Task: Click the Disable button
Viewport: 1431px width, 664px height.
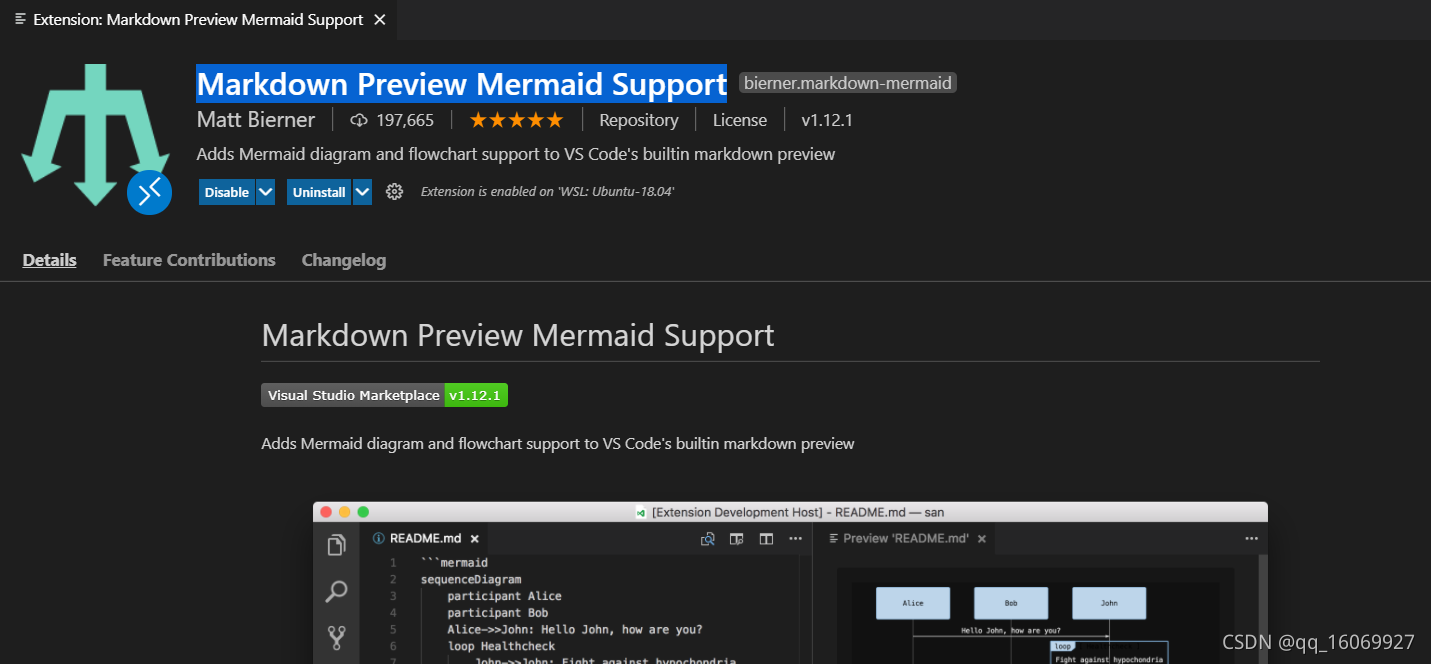Action: 227,192
